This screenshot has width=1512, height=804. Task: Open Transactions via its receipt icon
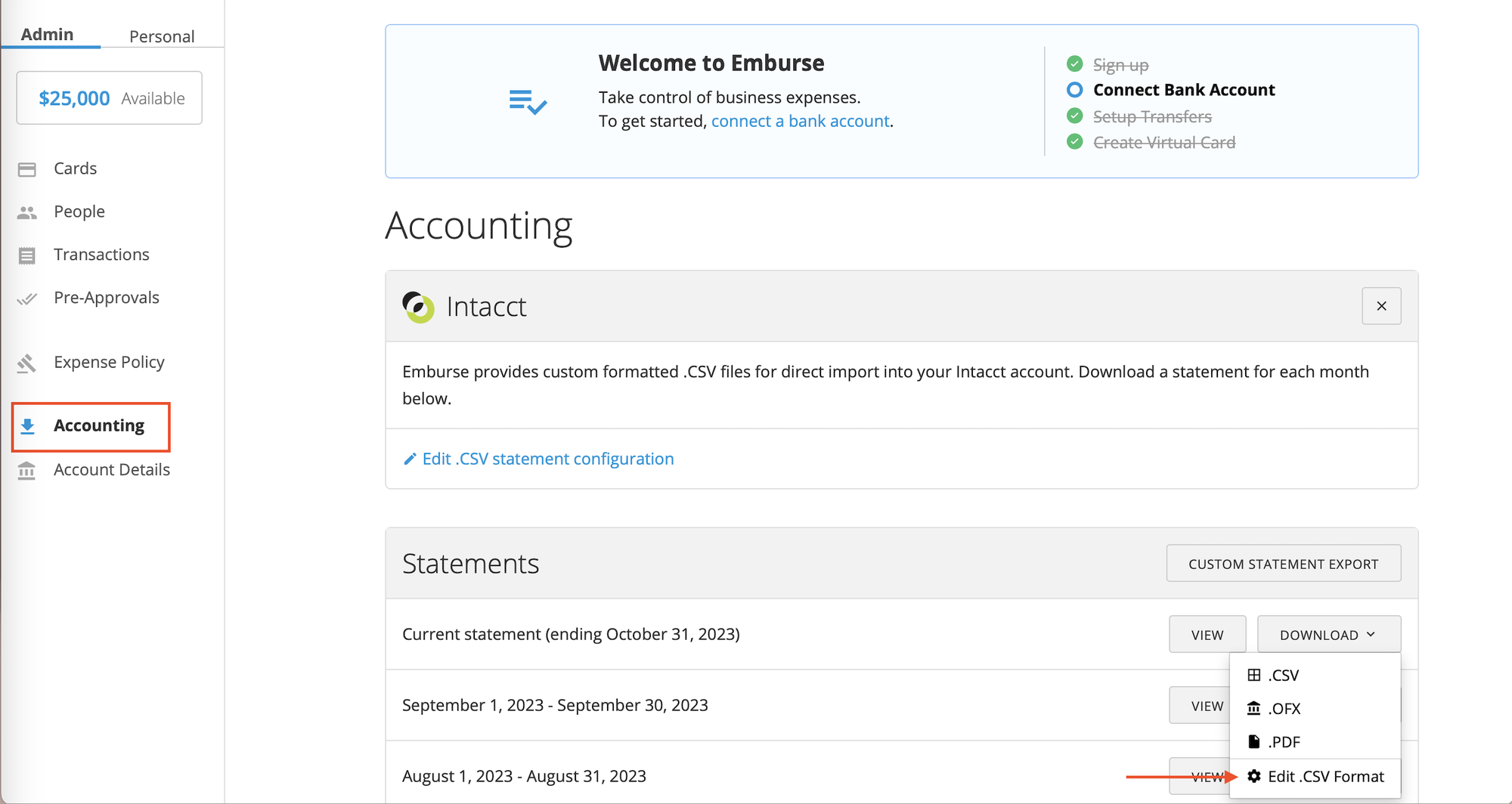point(28,255)
